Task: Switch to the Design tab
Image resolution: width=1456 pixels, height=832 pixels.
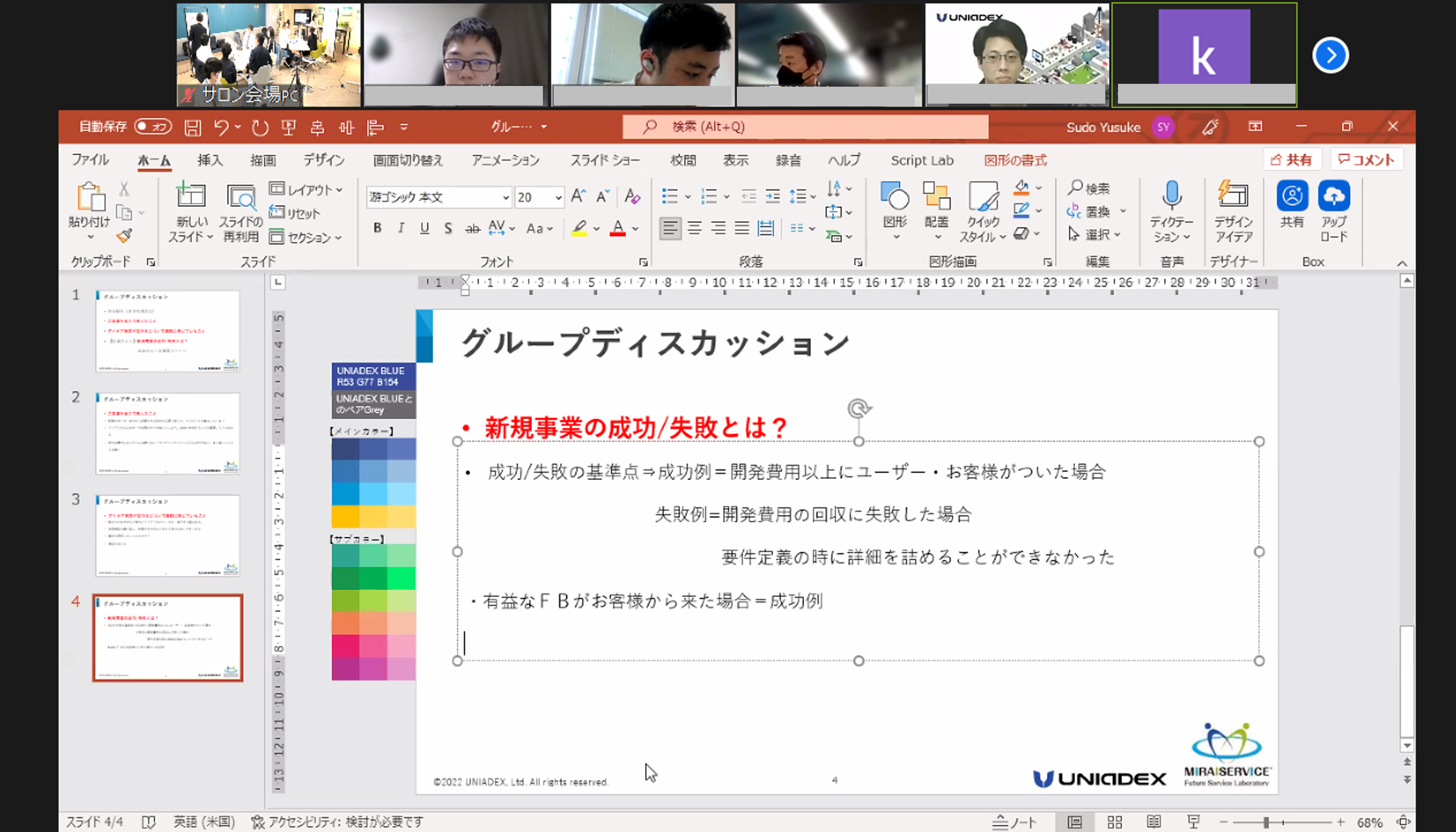Action: click(x=323, y=161)
